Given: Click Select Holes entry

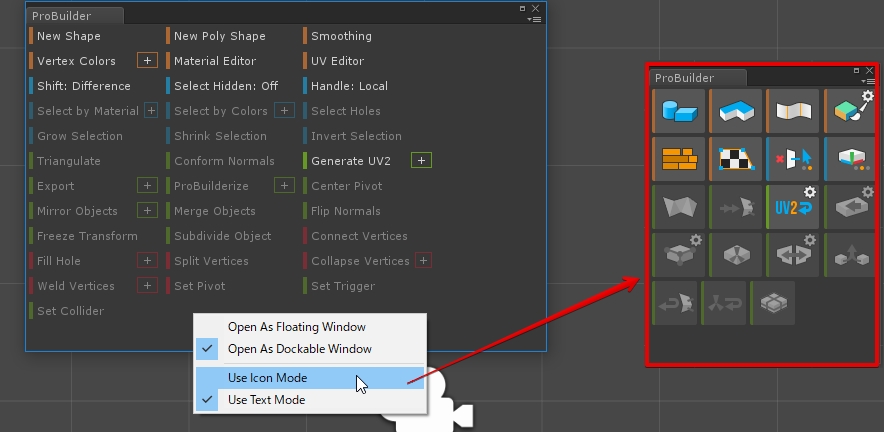Looking at the screenshot, I should (x=346, y=111).
